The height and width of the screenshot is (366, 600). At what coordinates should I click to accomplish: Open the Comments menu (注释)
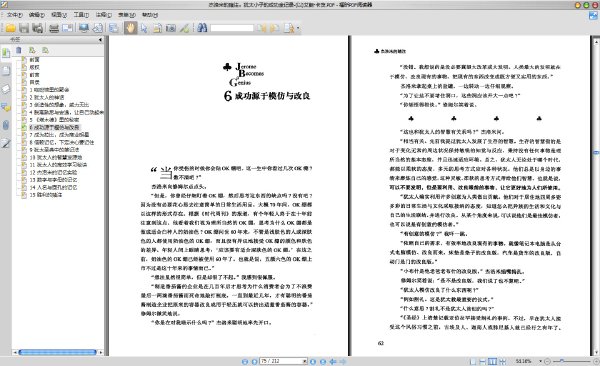104,15
